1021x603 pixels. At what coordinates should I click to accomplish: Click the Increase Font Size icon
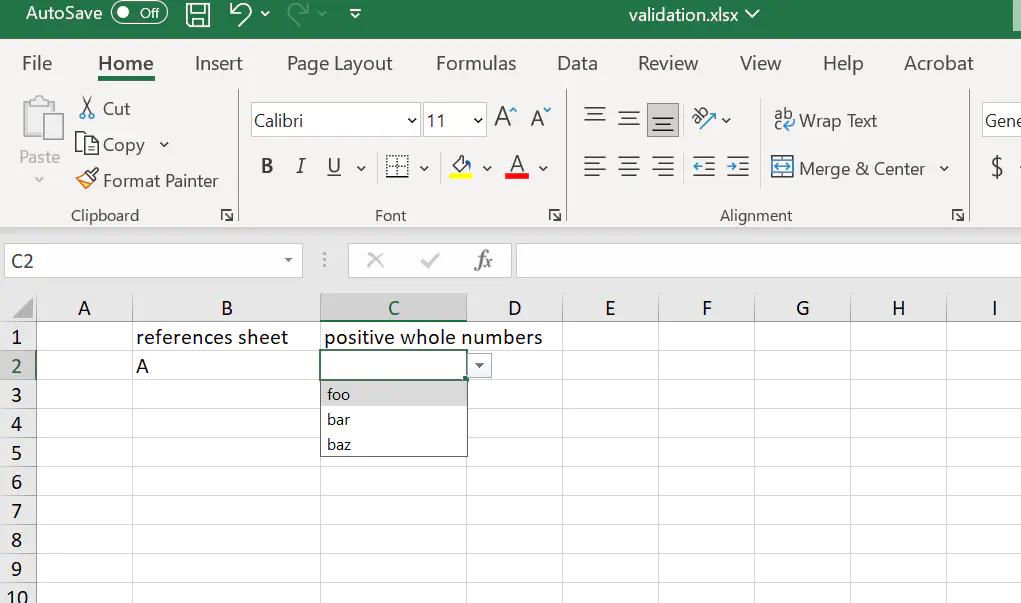point(506,119)
